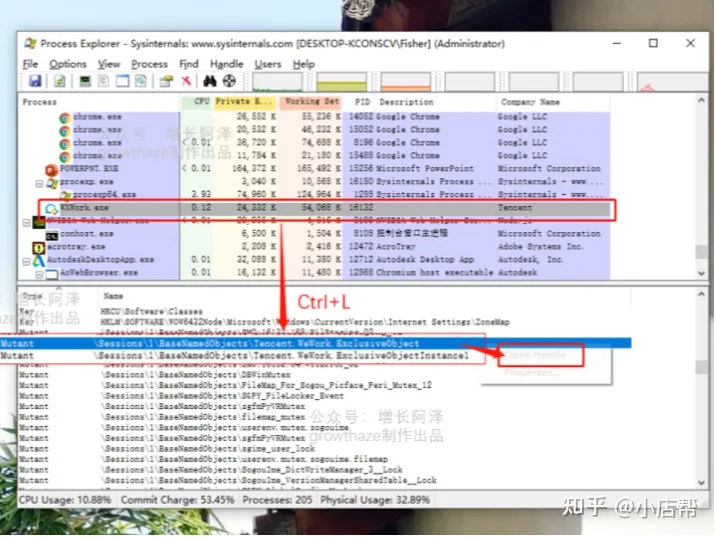
Task: Choose Close Handle in context menu
Action: (536, 354)
